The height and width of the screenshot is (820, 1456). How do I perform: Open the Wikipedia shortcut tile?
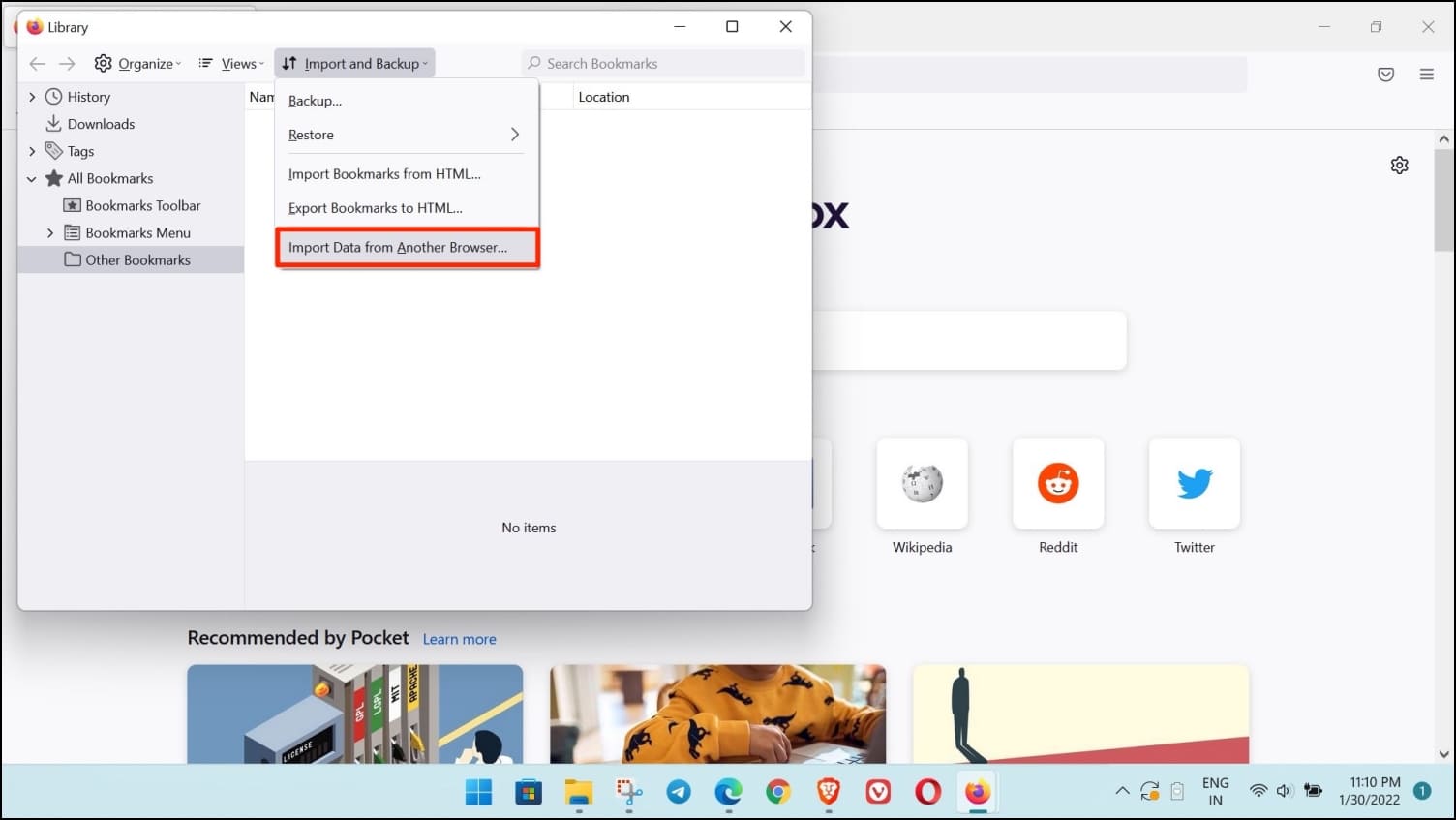click(922, 484)
